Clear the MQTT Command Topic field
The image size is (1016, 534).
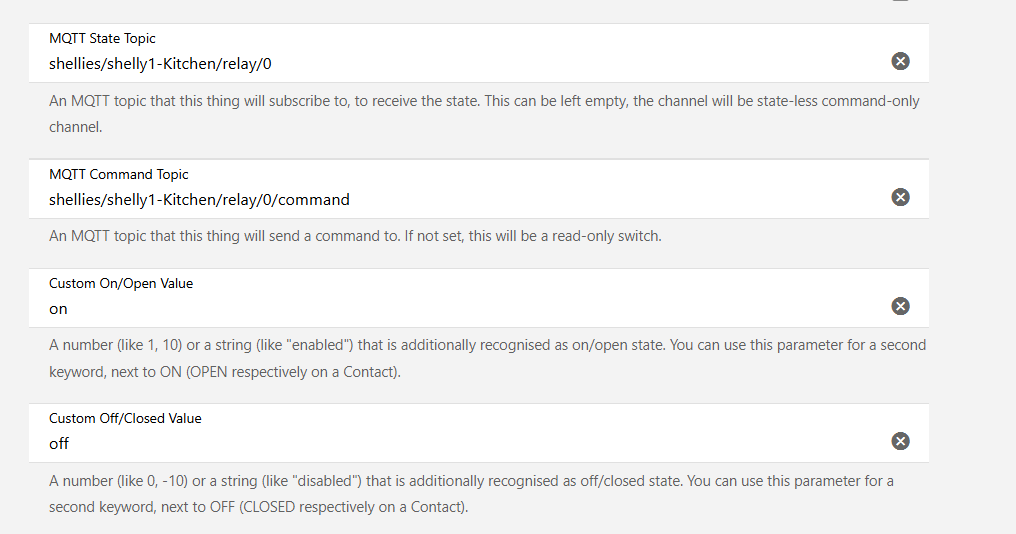click(900, 197)
